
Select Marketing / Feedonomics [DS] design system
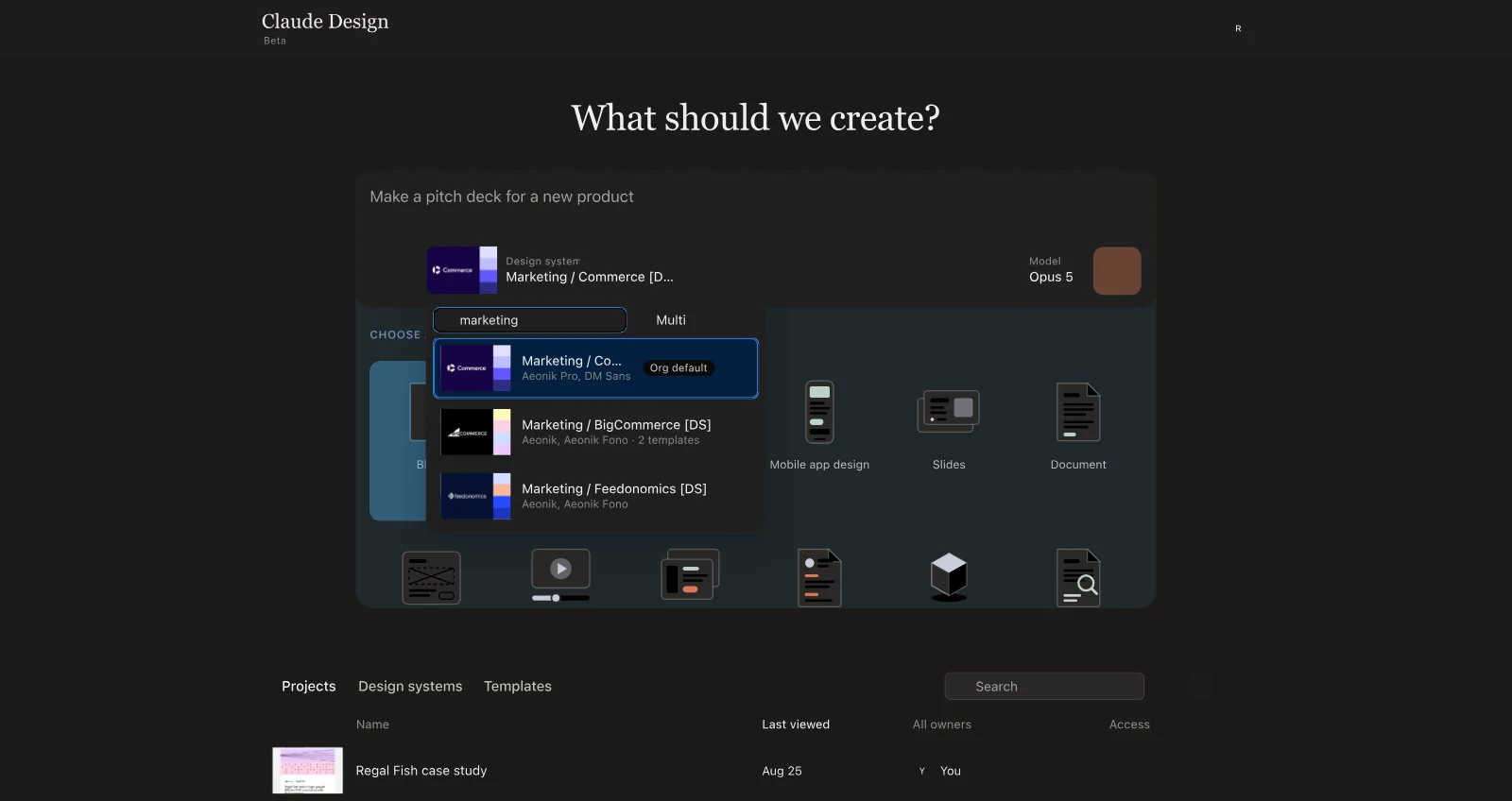point(595,496)
